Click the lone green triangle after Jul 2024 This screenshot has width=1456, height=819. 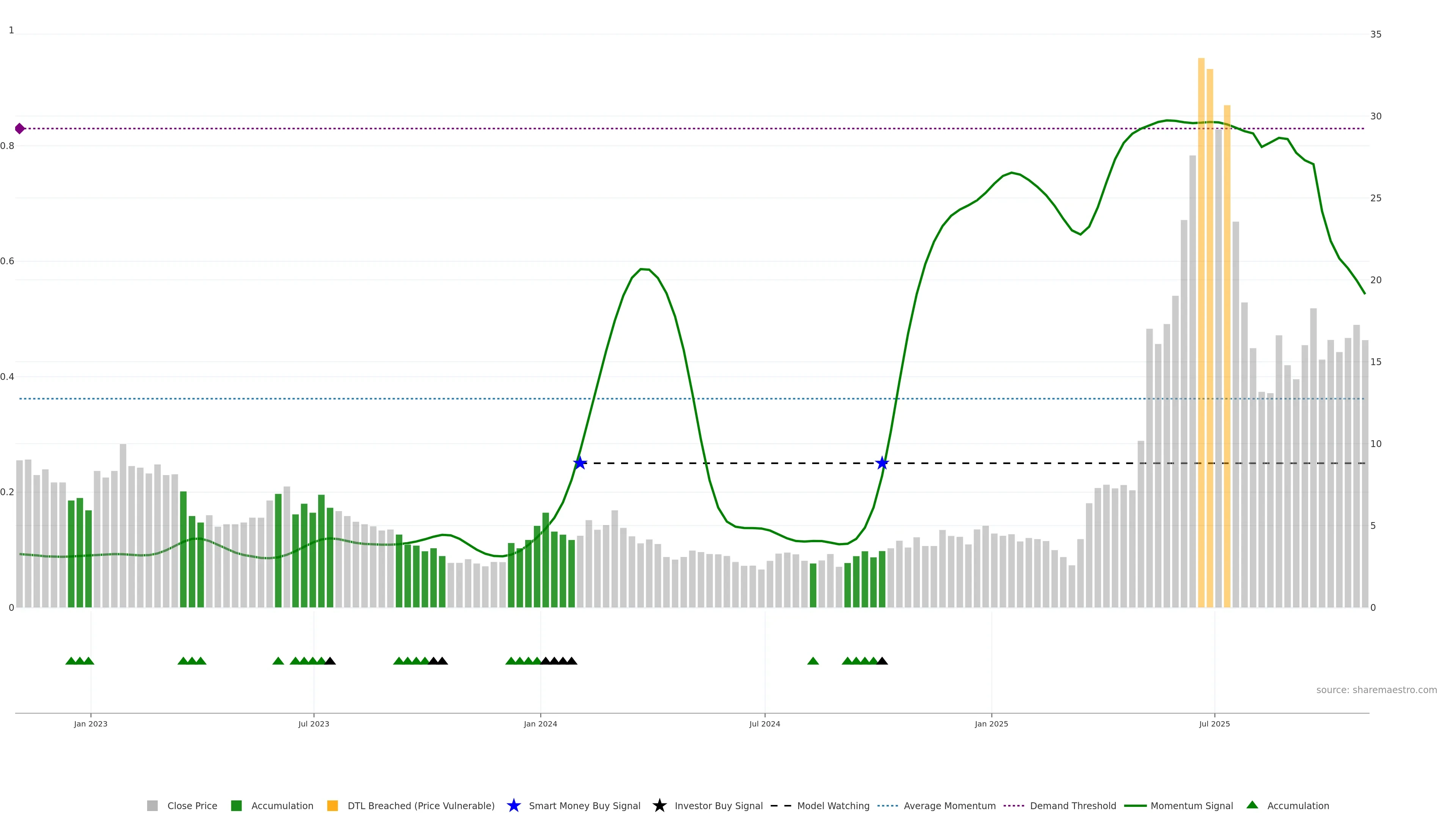coord(813,661)
